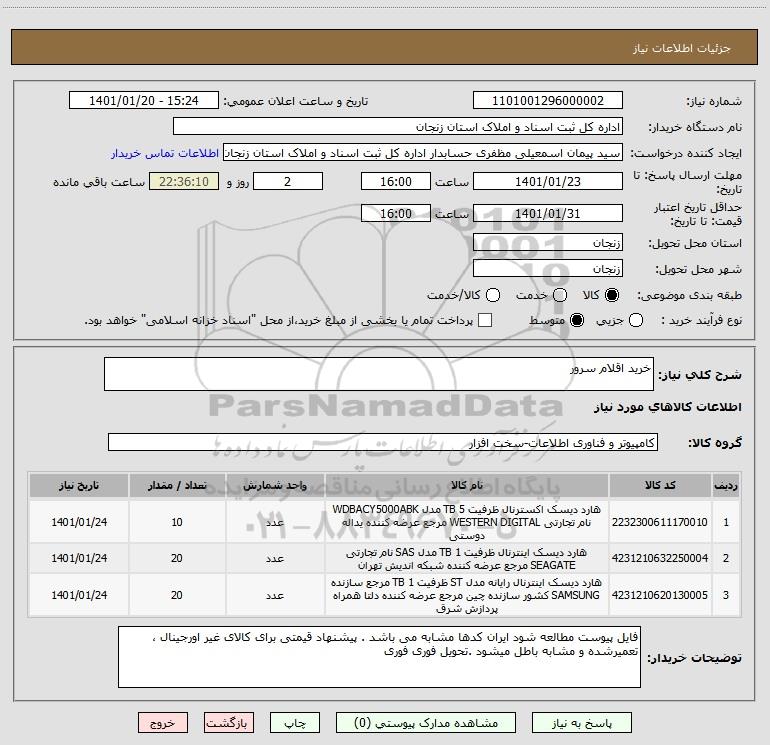Click the SEAGATE SAS hard disk name
The image size is (770, 745).
point(467,558)
